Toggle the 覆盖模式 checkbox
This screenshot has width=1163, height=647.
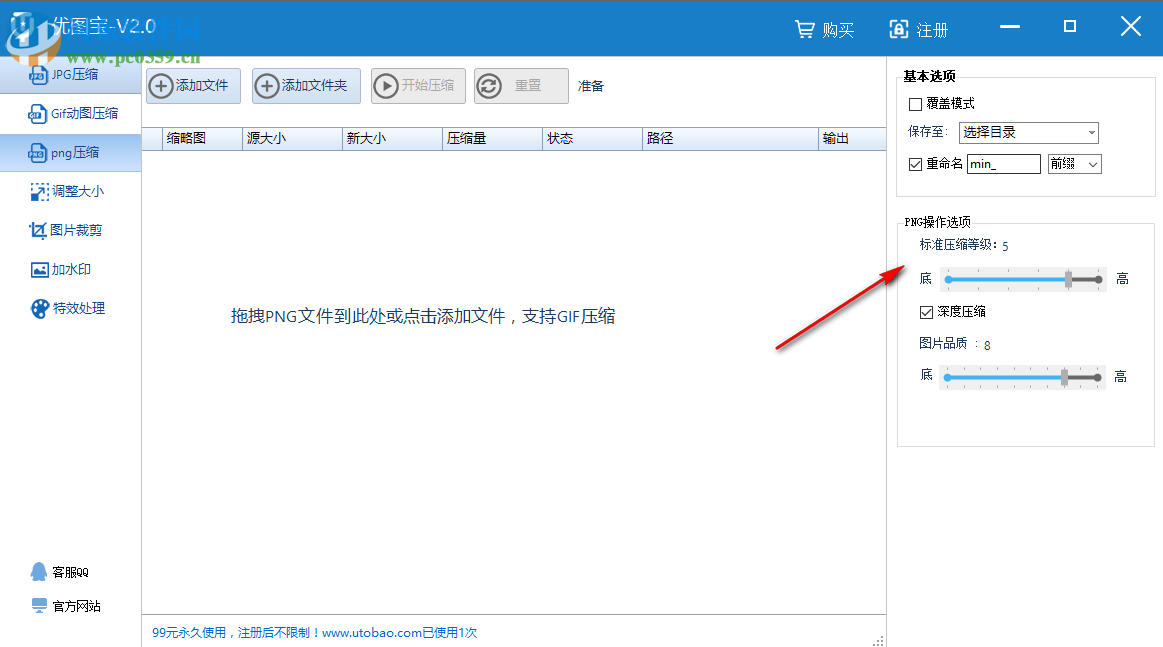click(x=915, y=105)
